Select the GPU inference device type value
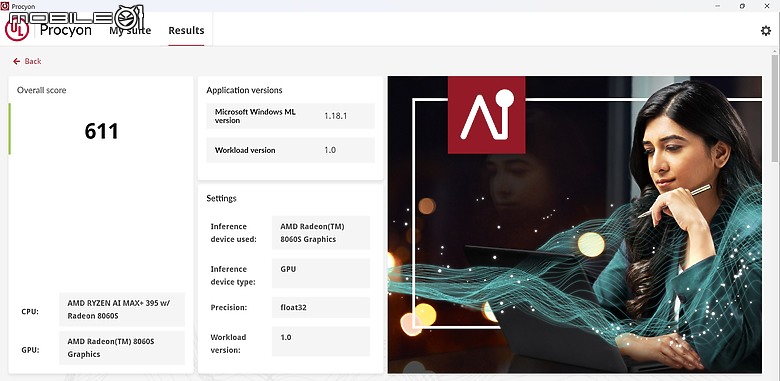 (x=321, y=273)
